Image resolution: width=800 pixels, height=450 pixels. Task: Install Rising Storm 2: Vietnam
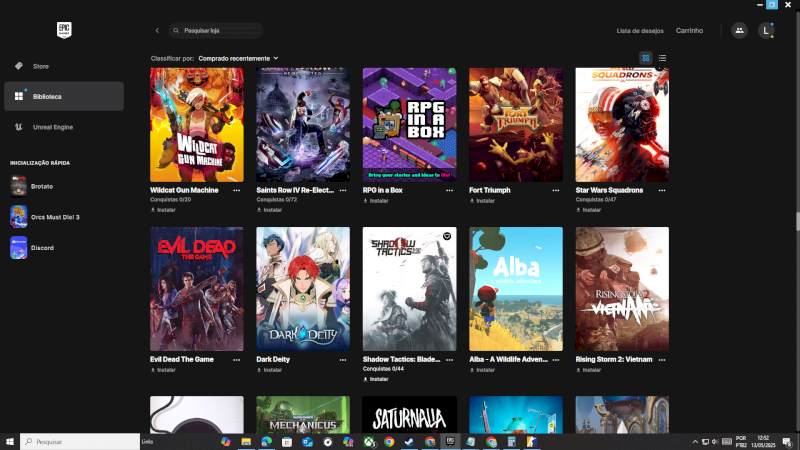589,370
